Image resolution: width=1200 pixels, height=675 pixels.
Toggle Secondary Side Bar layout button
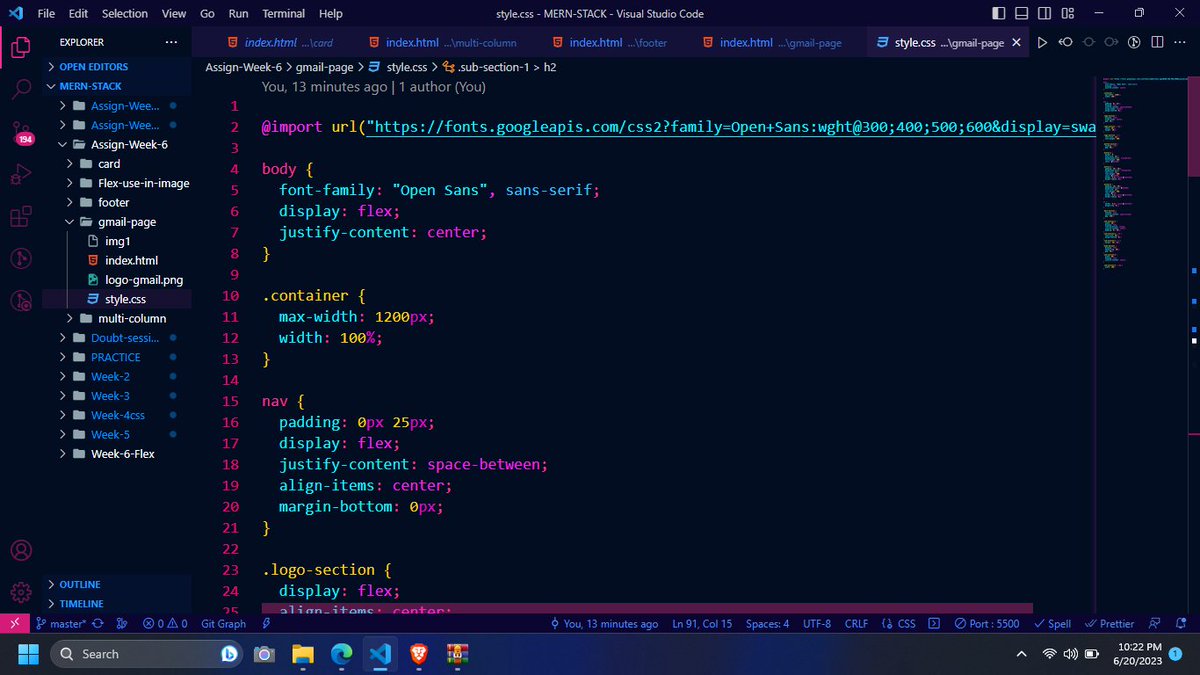coord(1045,14)
